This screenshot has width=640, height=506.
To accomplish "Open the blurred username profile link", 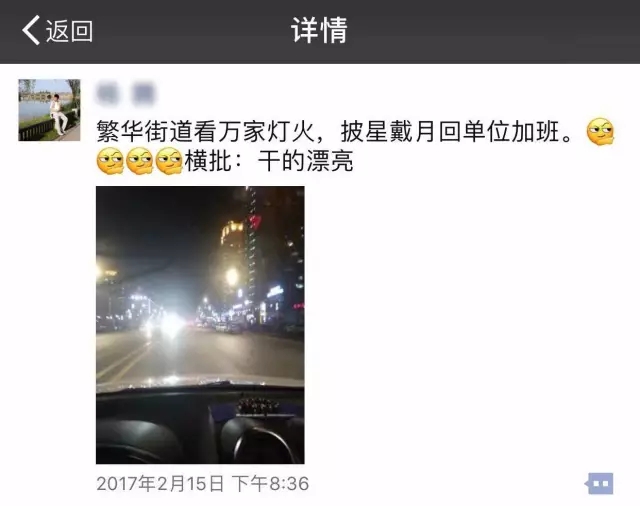I will click(x=125, y=93).
